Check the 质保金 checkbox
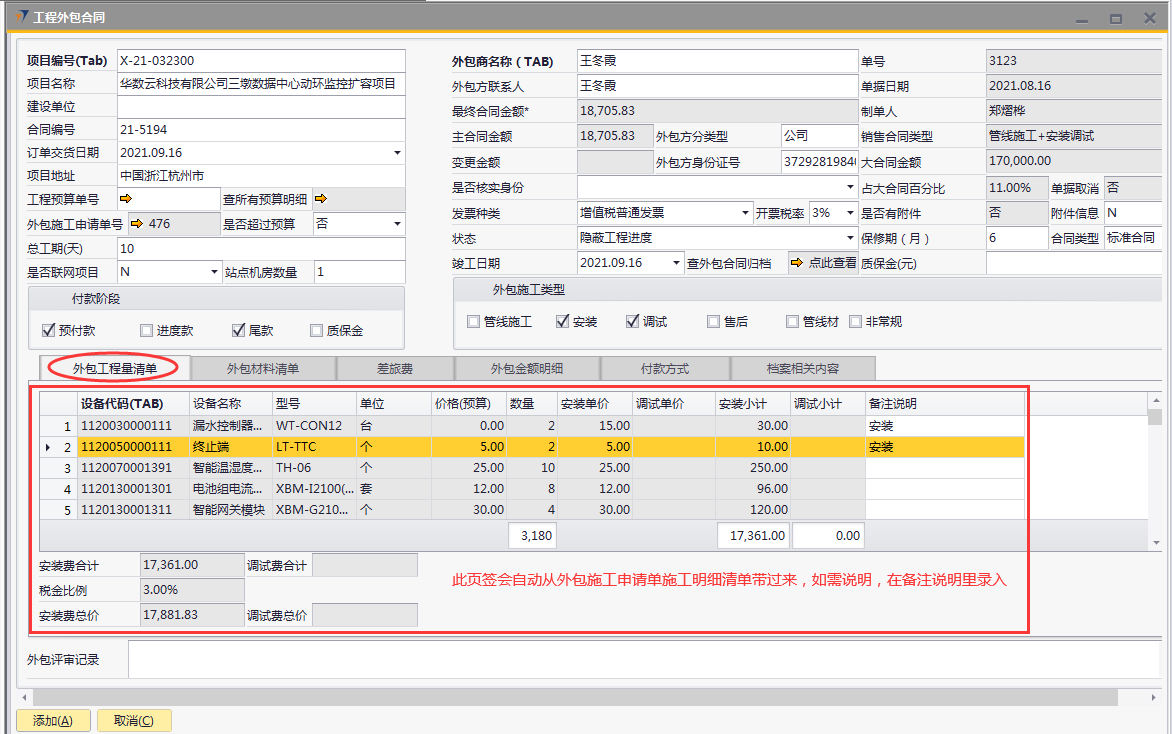Screen dimensions: 1172x734 (x=317, y=331)
